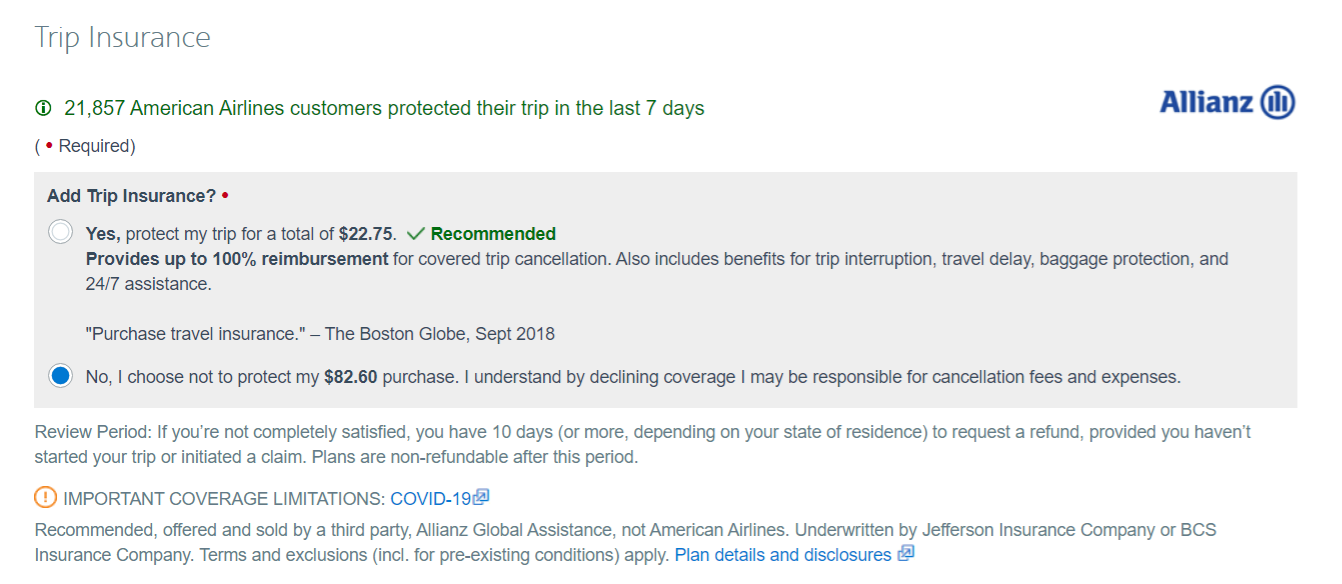Click the Add Trip Insurance? question label
This screenshot has height=584, width=1342.
click(131, 196)
